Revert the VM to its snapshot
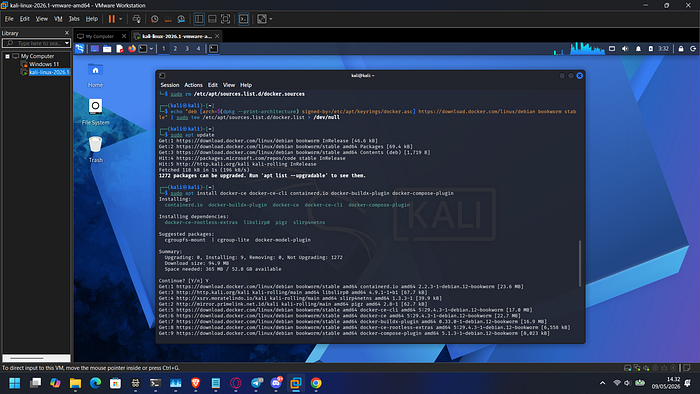The width and height of the screenshot is (700, 394). [168, 19]
